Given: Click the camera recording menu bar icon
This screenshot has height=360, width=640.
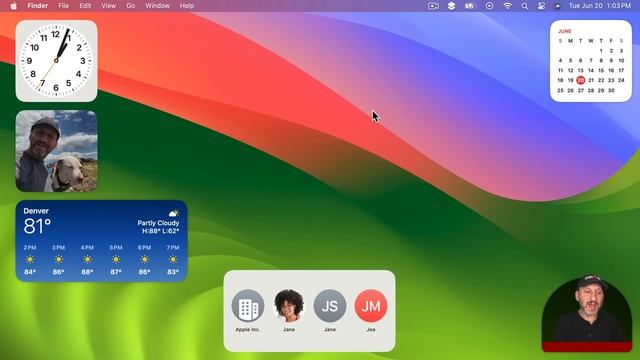Looking at the screenshot, I should (433, 6).
